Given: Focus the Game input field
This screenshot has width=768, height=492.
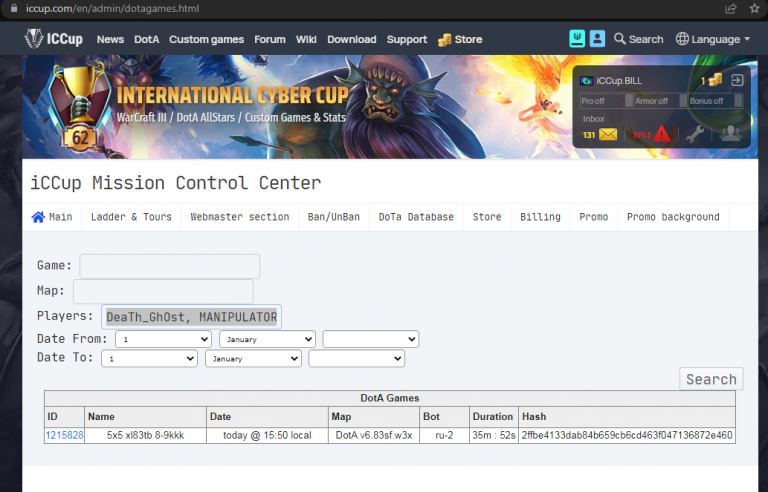Looking at the screenshot, I should (x=169, y=266).
